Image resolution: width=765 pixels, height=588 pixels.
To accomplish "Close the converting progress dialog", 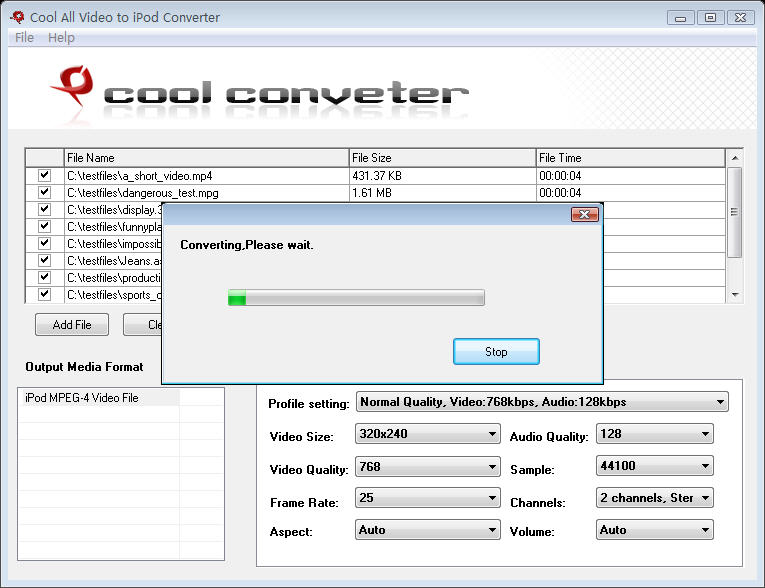I will pos(584,215).
